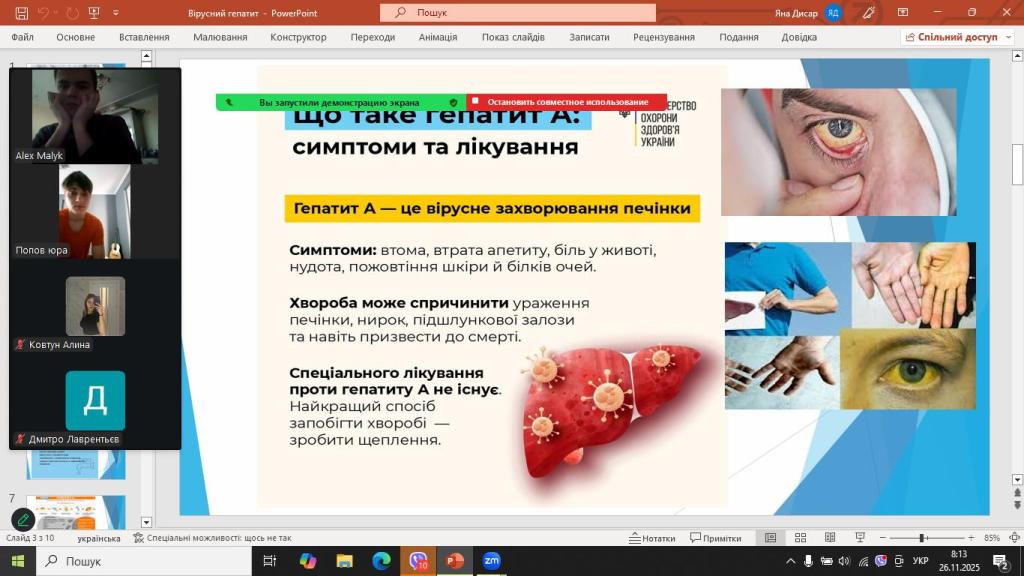Viewport: 1024px width, 576px height.
Task: Start the slideshow from the Quick Access toolbar
Action: pyautogui.click(x=95, y=13)
